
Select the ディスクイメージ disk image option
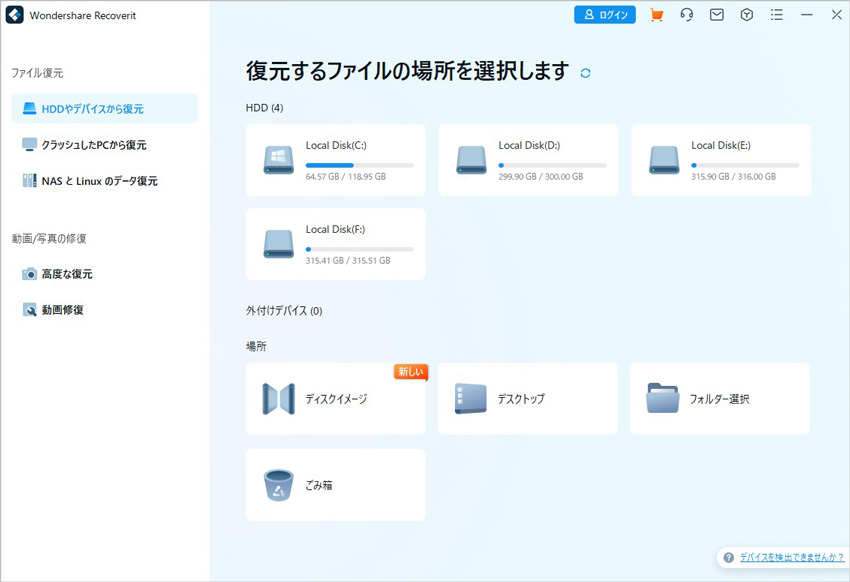click(335, 398)
